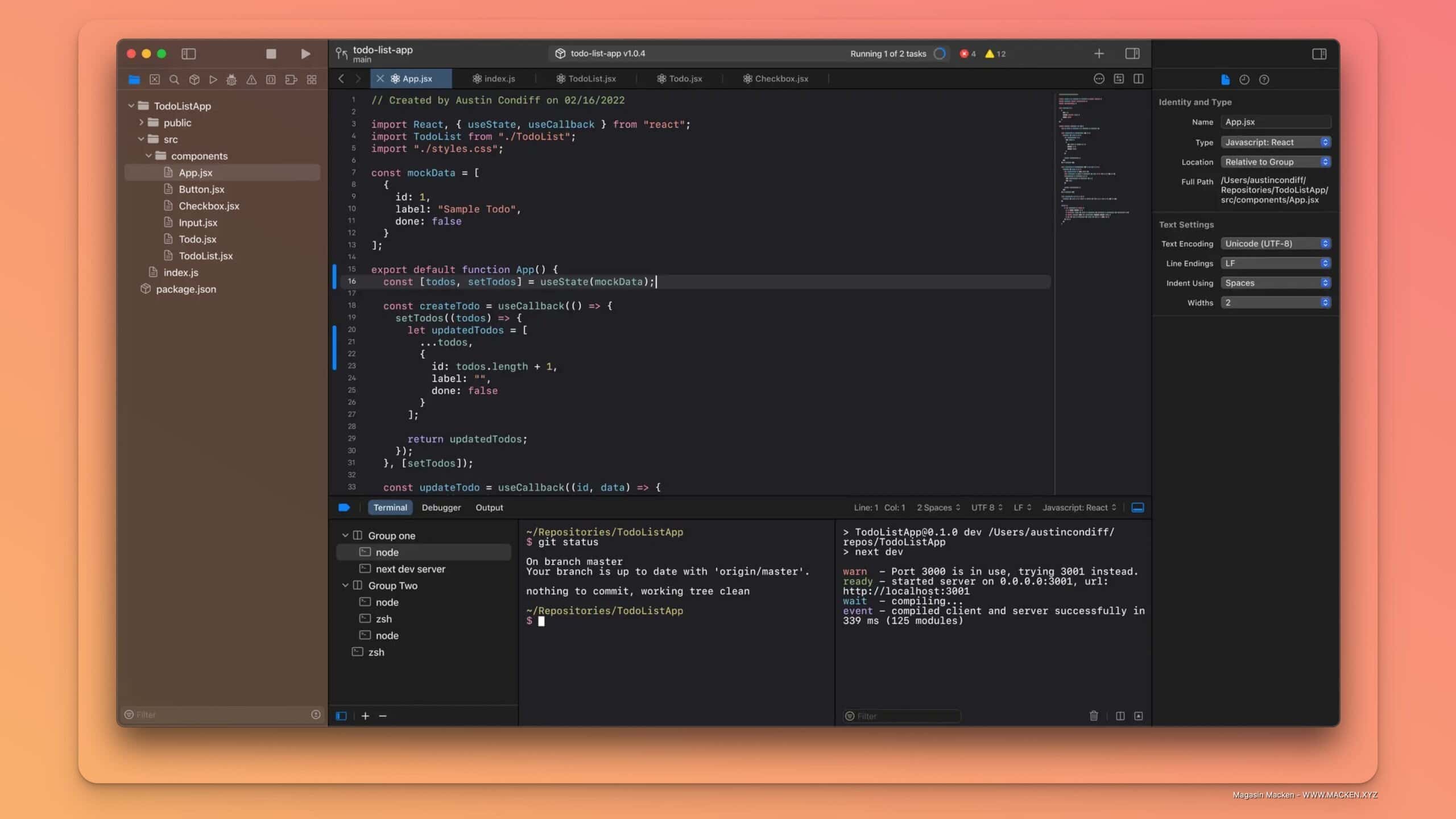Switch to the Todo.jsx tab
Viewport: 1456px width, 819px height.
[680, 78]
